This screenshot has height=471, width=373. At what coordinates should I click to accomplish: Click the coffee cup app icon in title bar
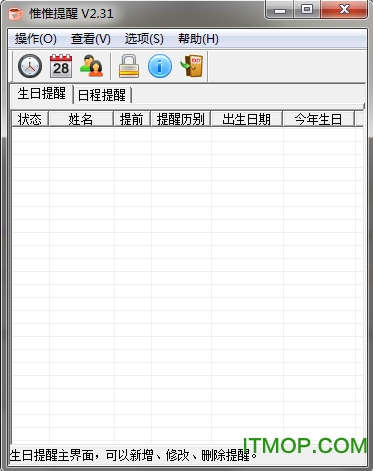pyautogui.click(x=16, y=14)
